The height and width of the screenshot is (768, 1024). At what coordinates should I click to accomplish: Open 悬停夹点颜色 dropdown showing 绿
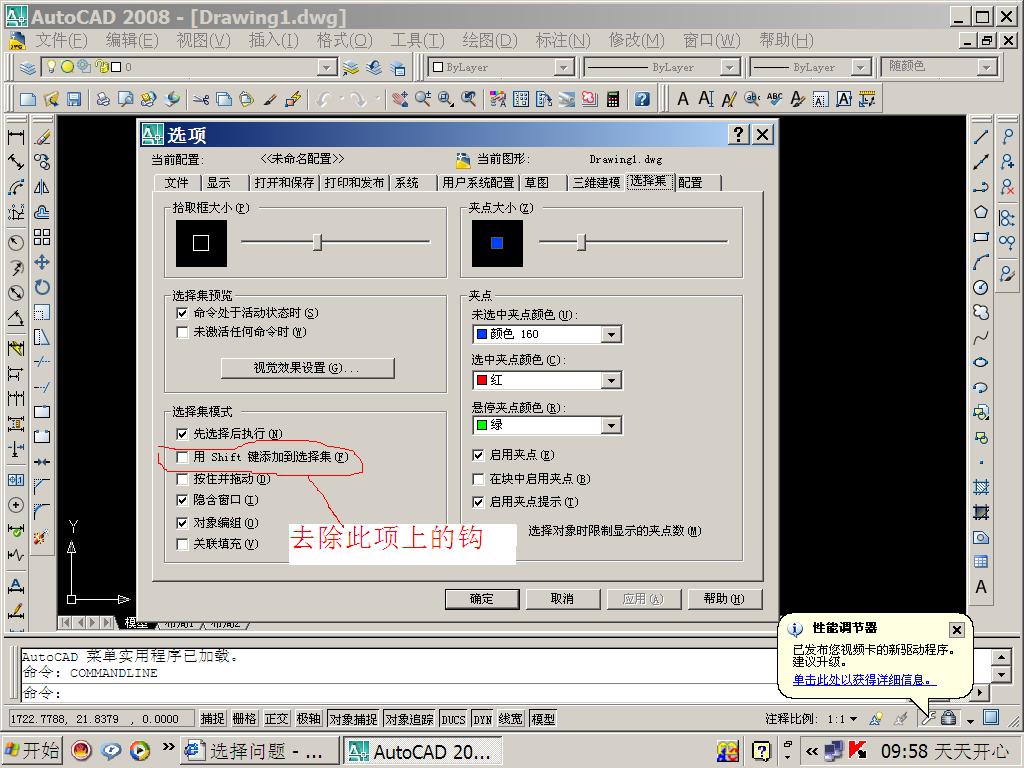tap(611, 426)
